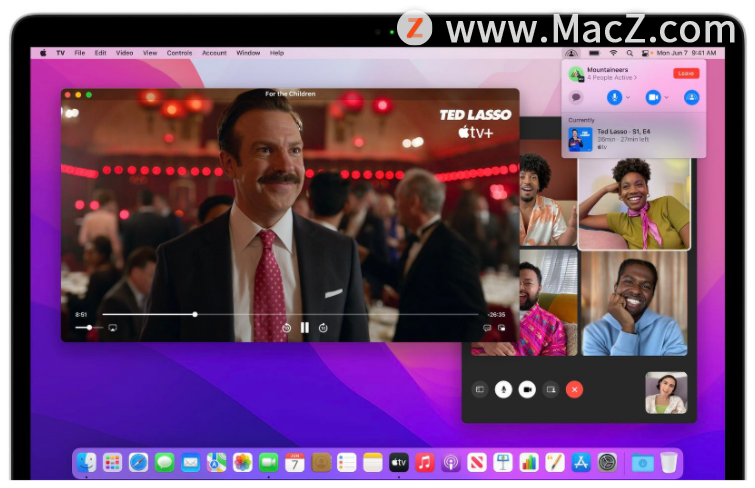Viewport: 755px width, 488px height.
Task: Enable picture-in-picture in the TV player
Action: (x=502, y=328)
